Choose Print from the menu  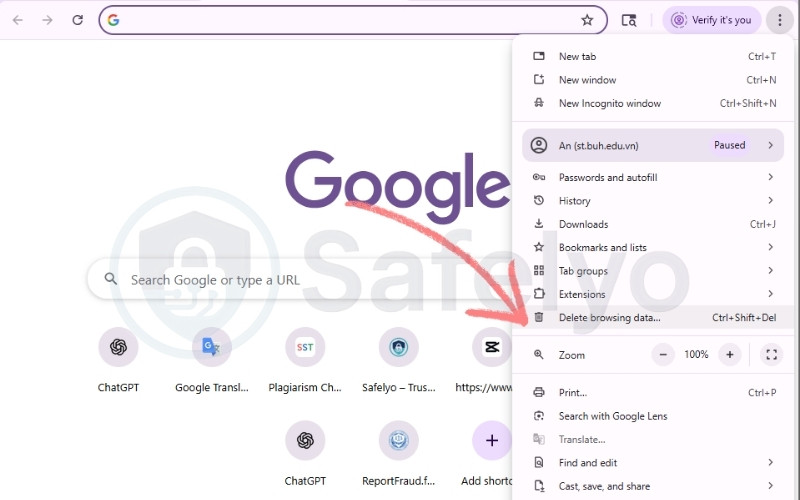[653, 392]
